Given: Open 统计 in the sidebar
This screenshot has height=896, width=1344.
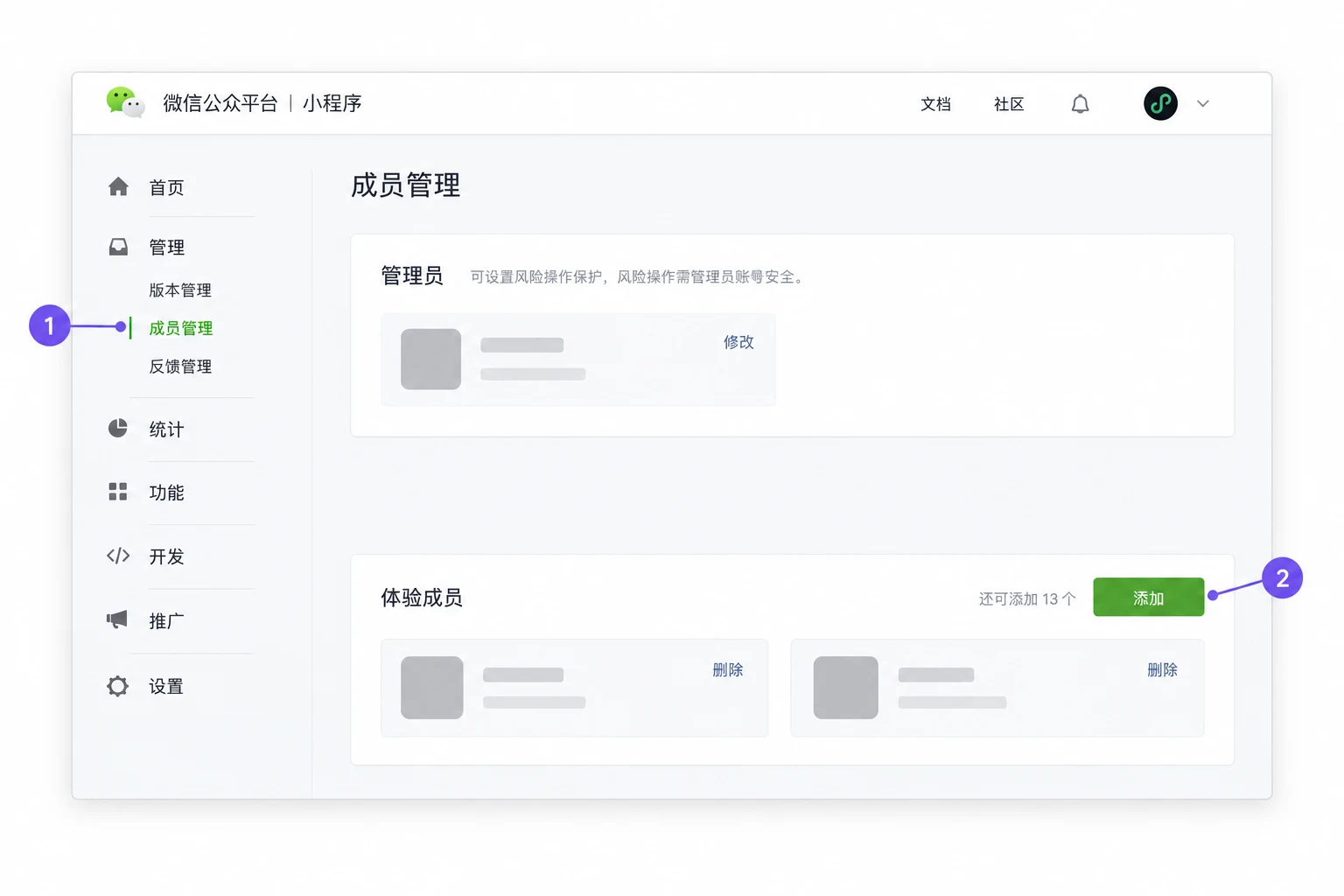Looking at the screenshot, I should coord(166,429).
